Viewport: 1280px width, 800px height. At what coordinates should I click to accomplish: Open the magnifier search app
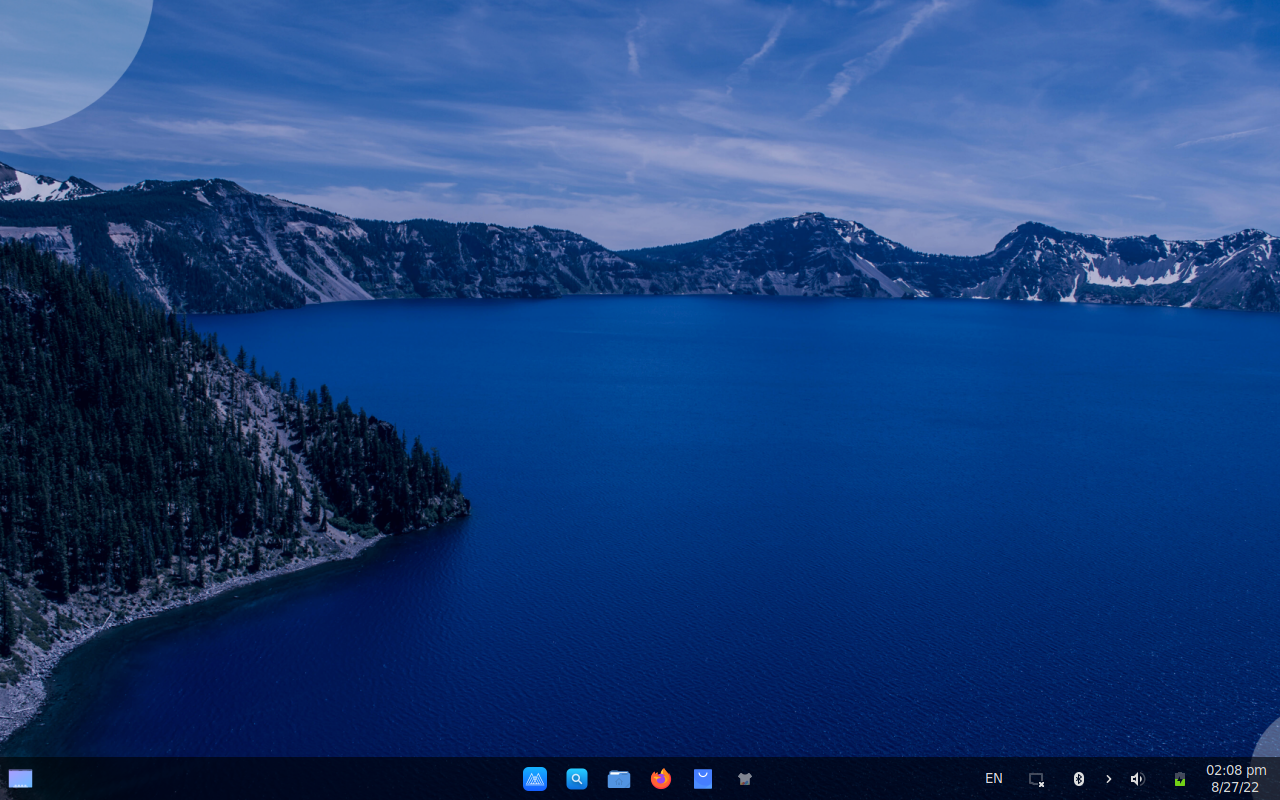tap(577, 779)
